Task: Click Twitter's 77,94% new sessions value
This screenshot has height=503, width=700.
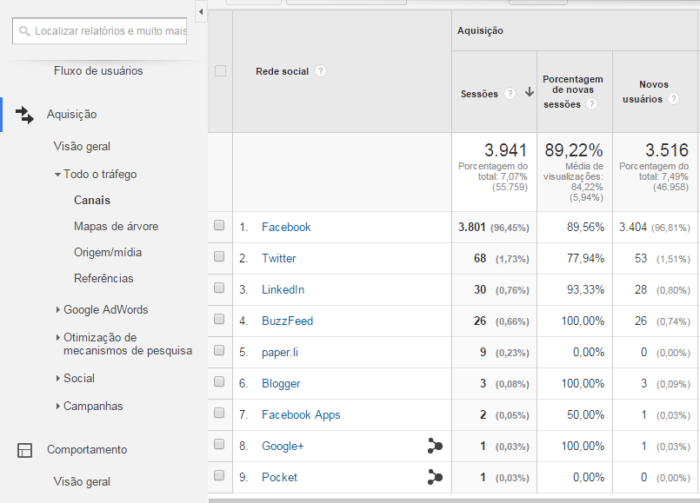Action: point(585,258)
